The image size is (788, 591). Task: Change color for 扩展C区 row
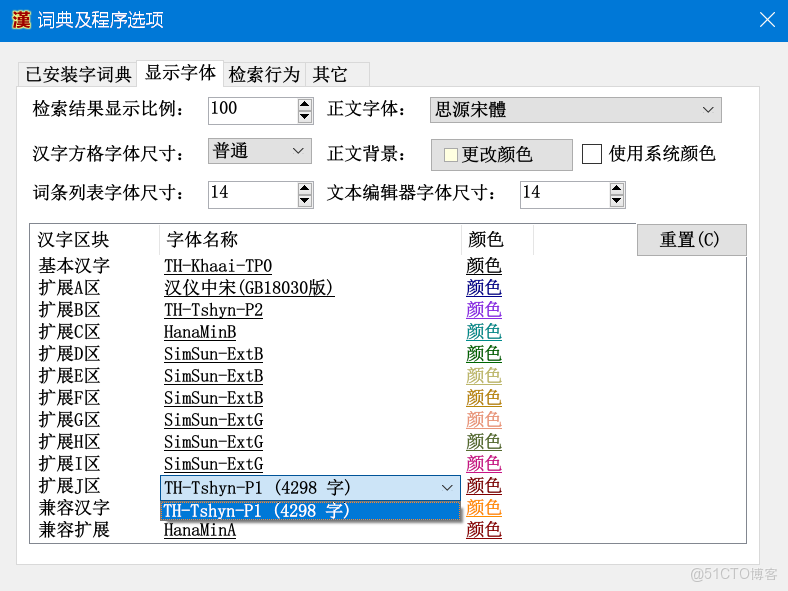[x=484, y=332]
